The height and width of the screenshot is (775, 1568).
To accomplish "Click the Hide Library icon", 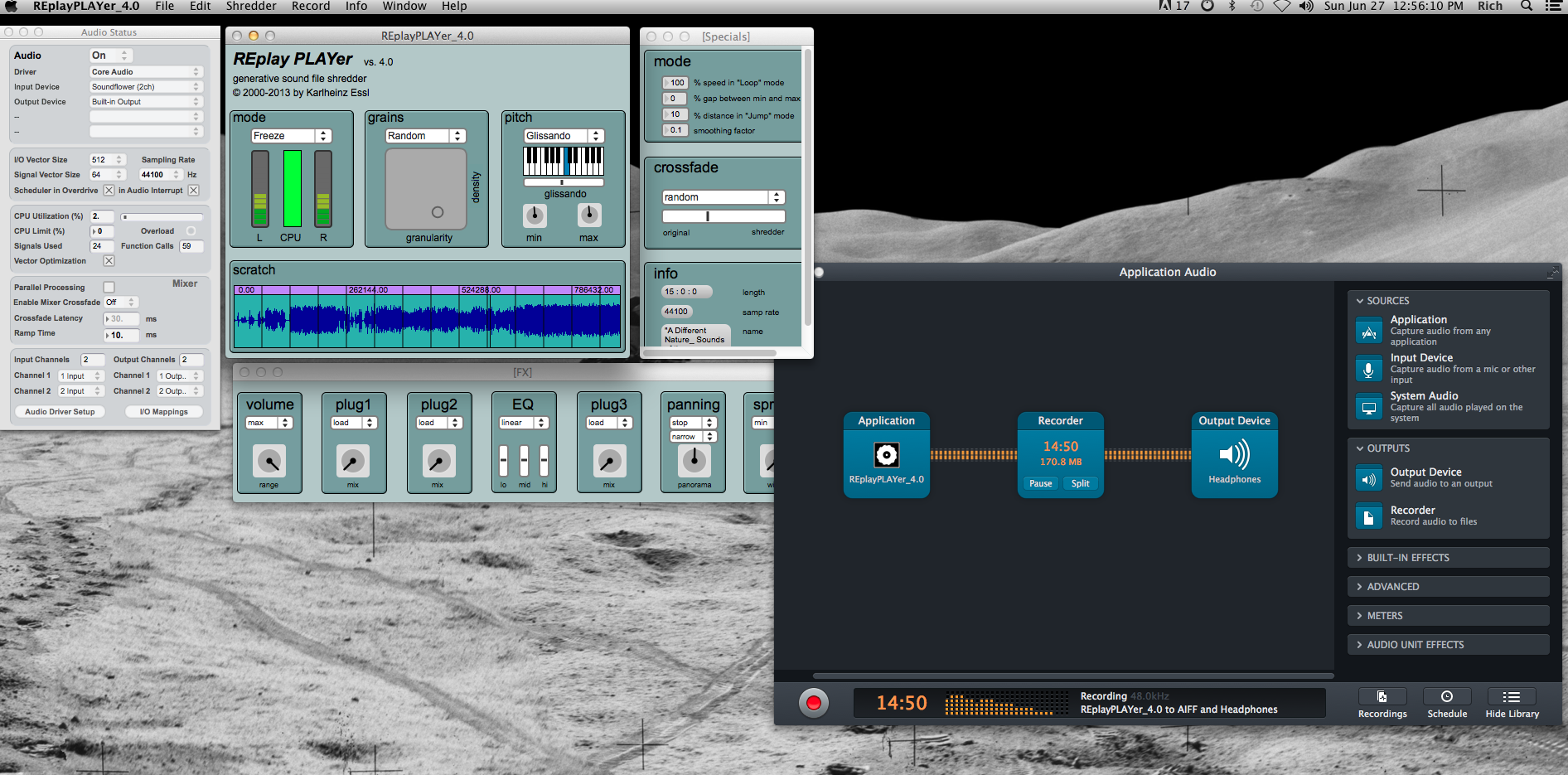I will coord(1511,697).
